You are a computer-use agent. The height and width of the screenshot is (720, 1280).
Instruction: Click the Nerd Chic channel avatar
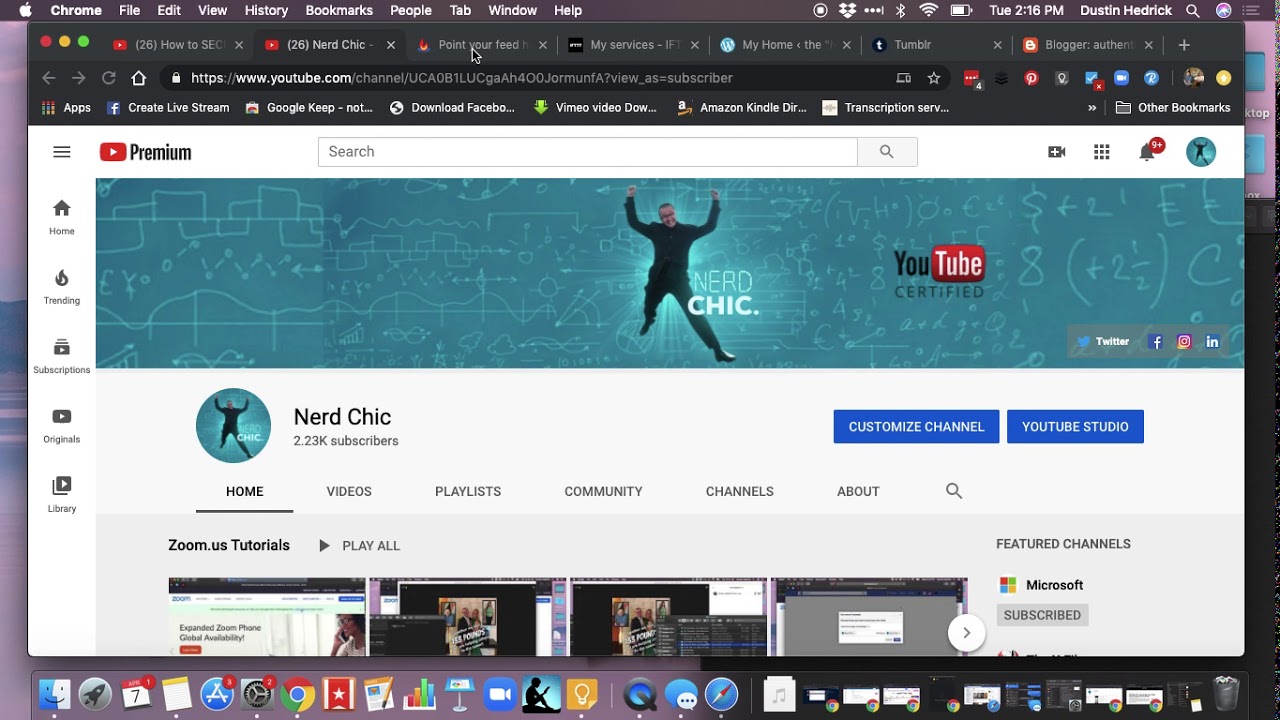233,426
